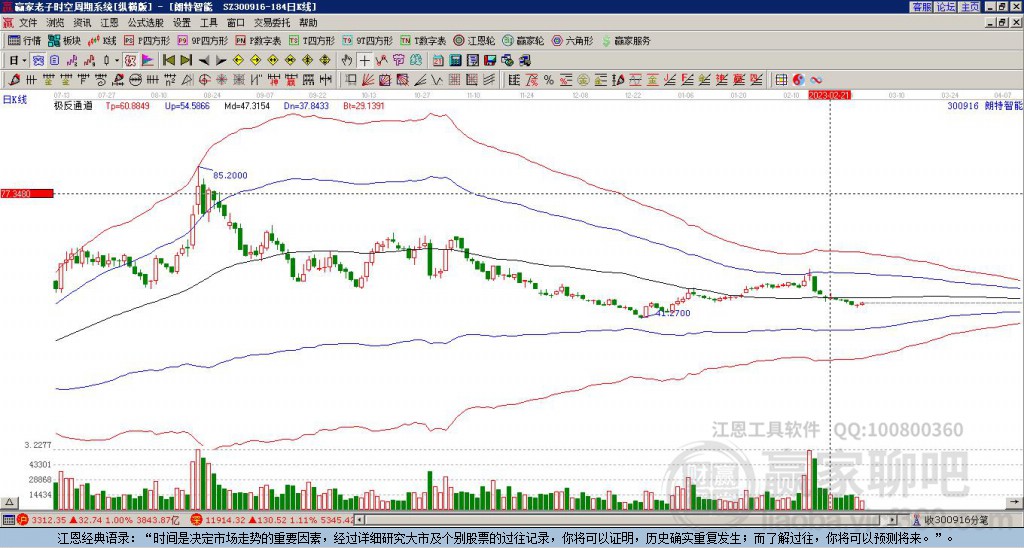Click the red 77.3480 price marker

point(27,193)
